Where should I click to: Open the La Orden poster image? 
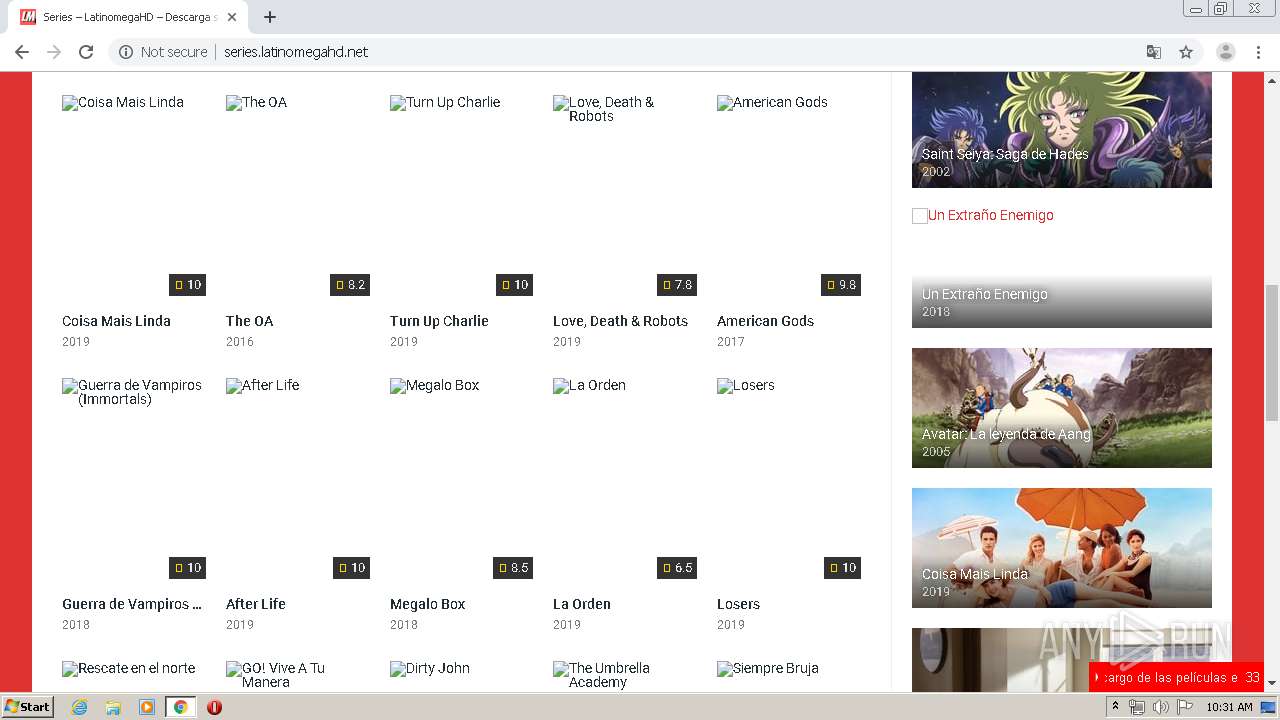click(625, 478)
